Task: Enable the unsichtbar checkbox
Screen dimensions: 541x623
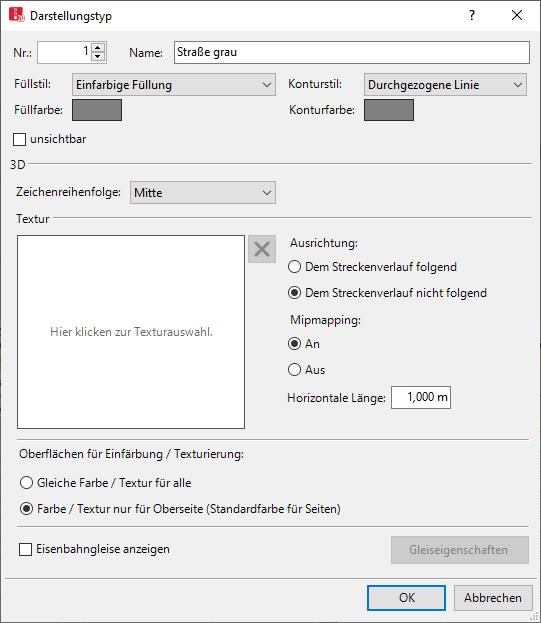Action: pyautogui.click(x=19, y=139)
